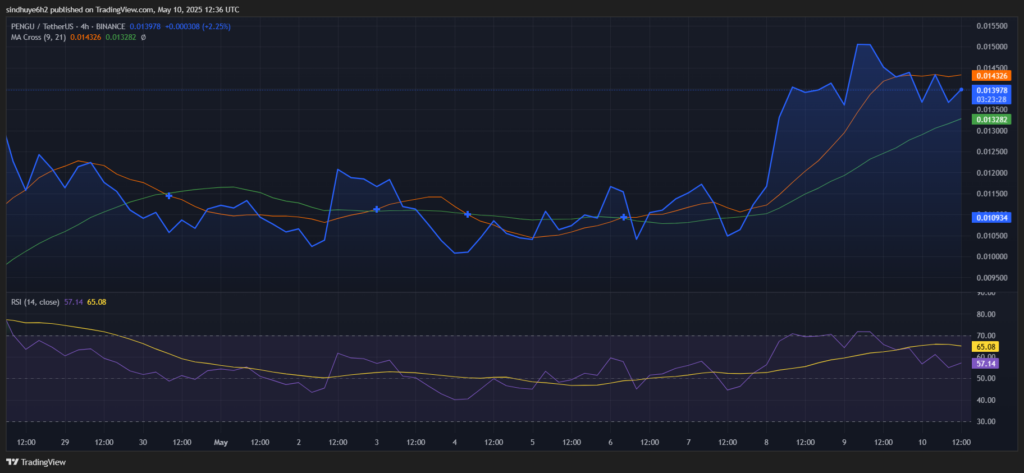This screenshot has height=473, width=1024.
Task: Click the null symbol after MA Cross values
Action: [x=144, y=38]
